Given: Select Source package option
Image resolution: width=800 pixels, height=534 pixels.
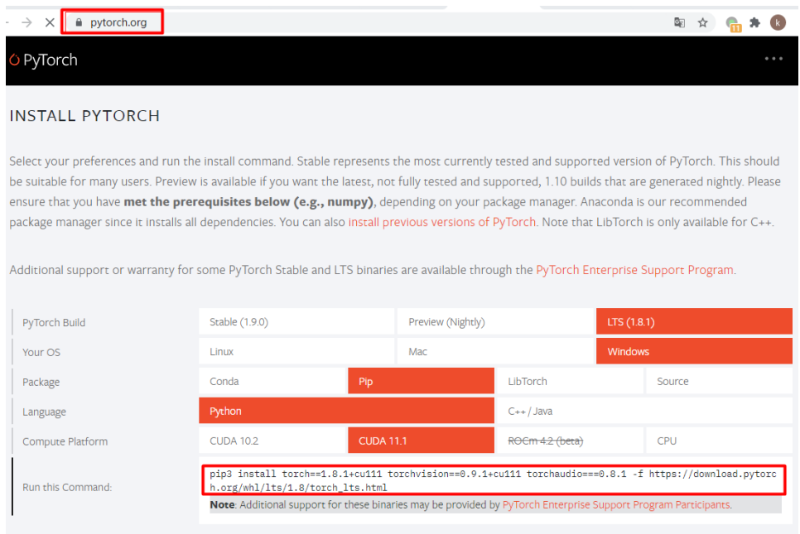Looking at the screenshot, I should tap(719, 381).
